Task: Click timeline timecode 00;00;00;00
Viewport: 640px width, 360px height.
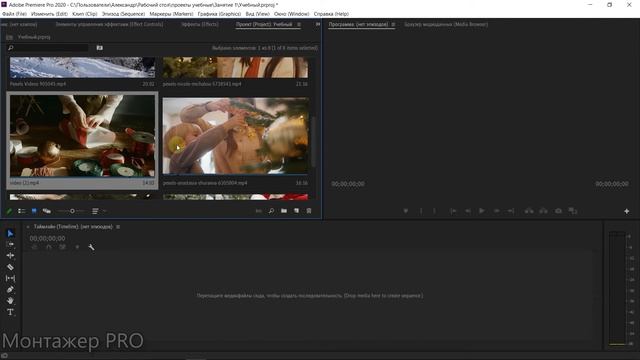Action: (47, 238)
